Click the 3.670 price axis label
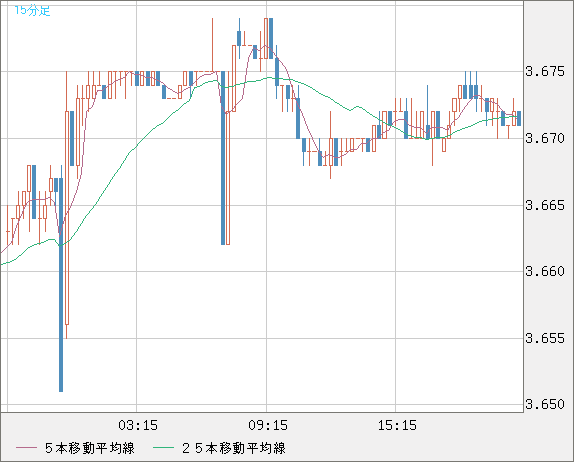 point(545,138)
